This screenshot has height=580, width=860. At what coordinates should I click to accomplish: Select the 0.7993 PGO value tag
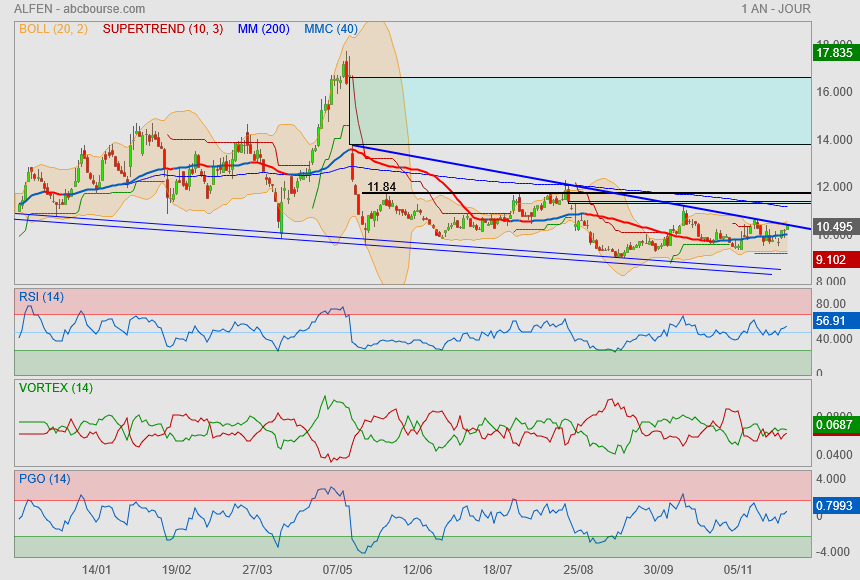834,505
